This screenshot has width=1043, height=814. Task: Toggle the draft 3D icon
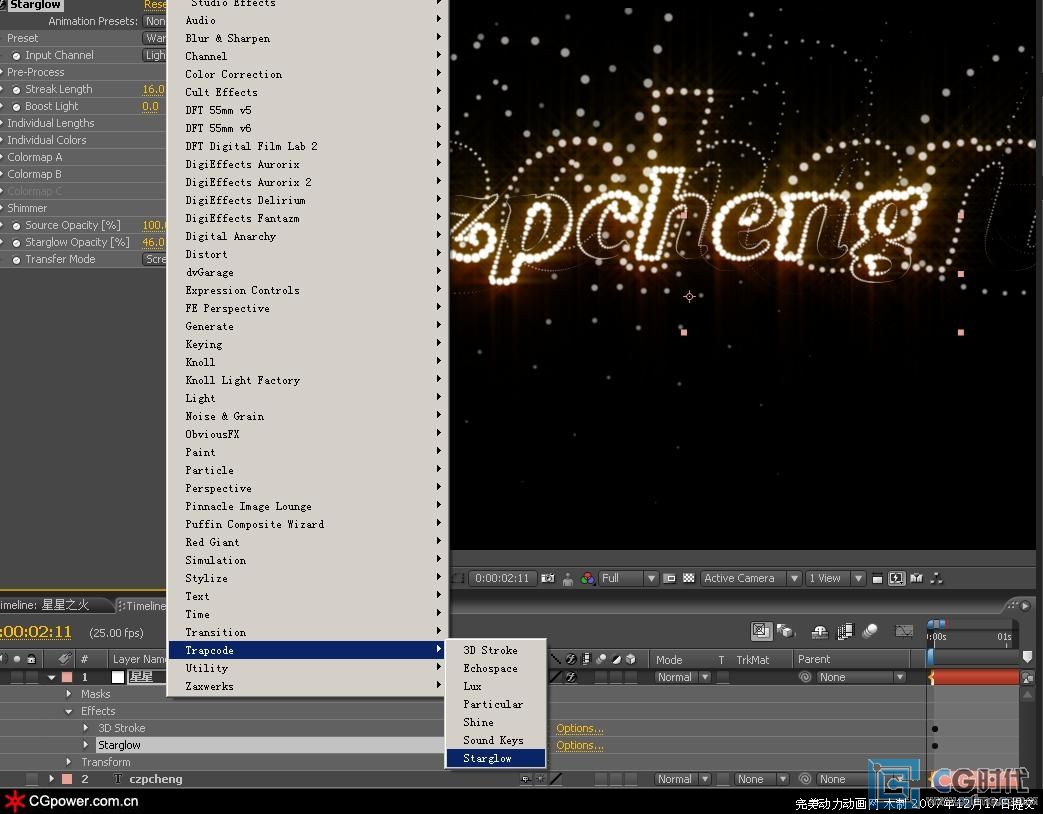point(786,630)
